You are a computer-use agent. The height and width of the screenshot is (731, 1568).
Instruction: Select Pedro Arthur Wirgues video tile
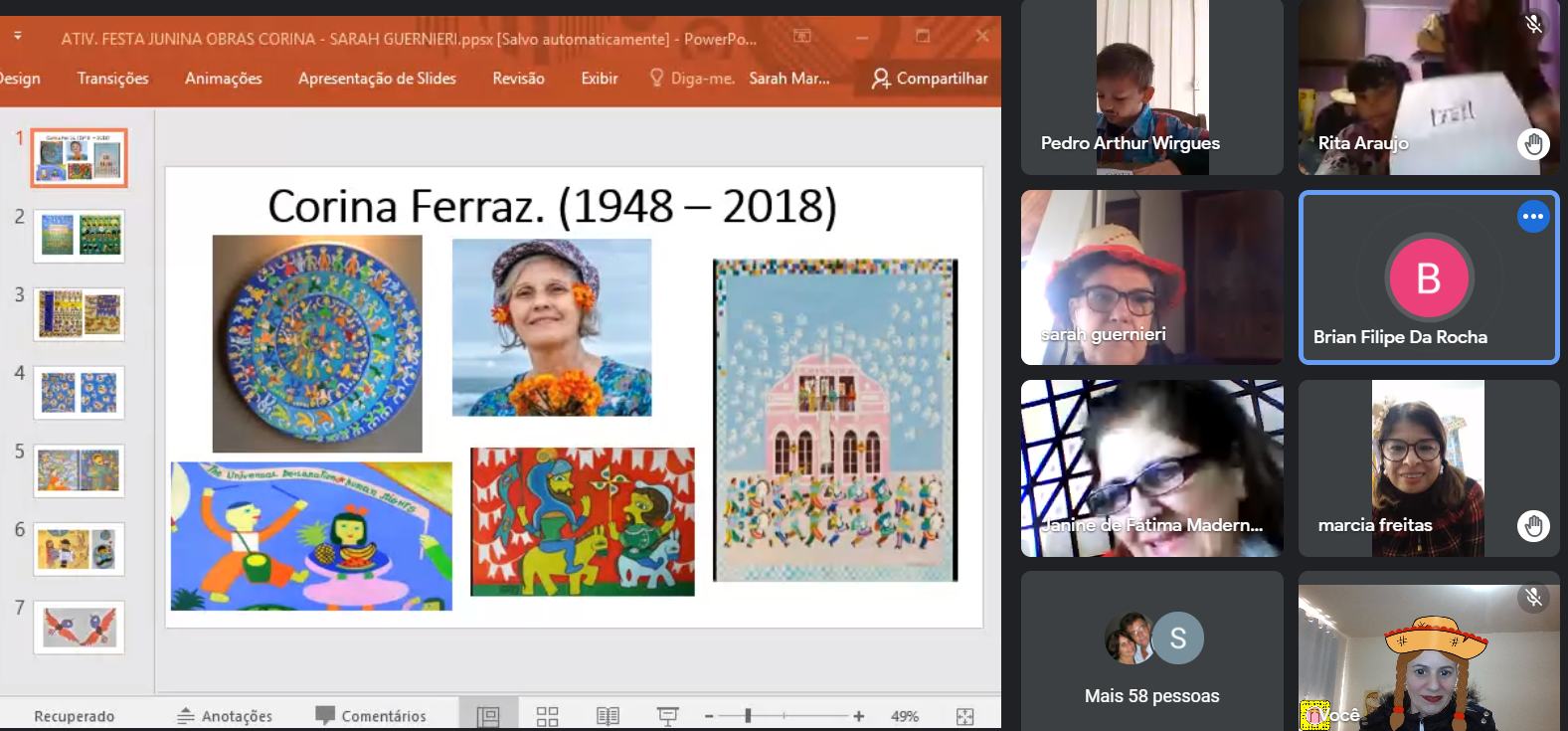pos(1152,88)
